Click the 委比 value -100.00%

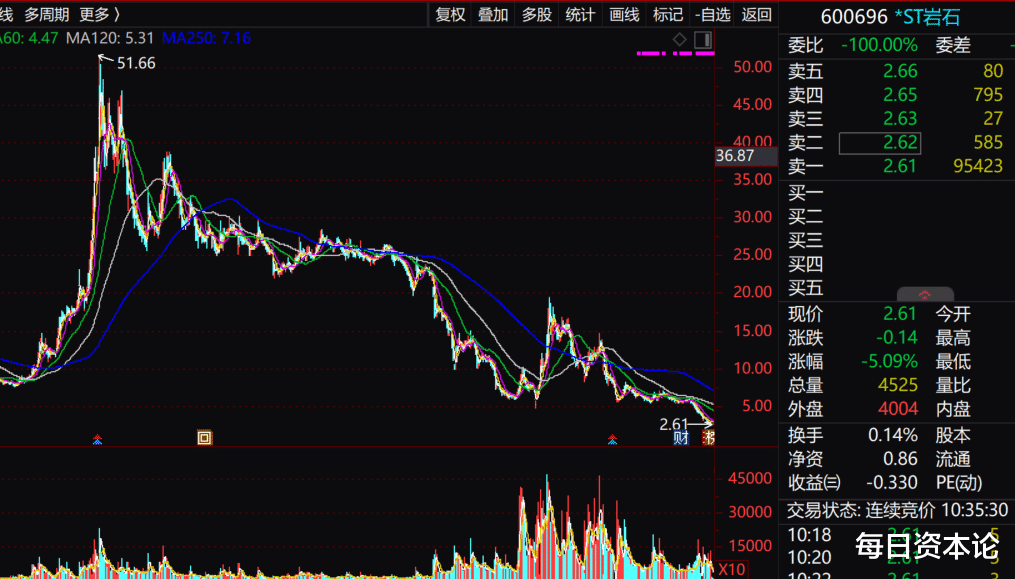click(x=879, y=45)
